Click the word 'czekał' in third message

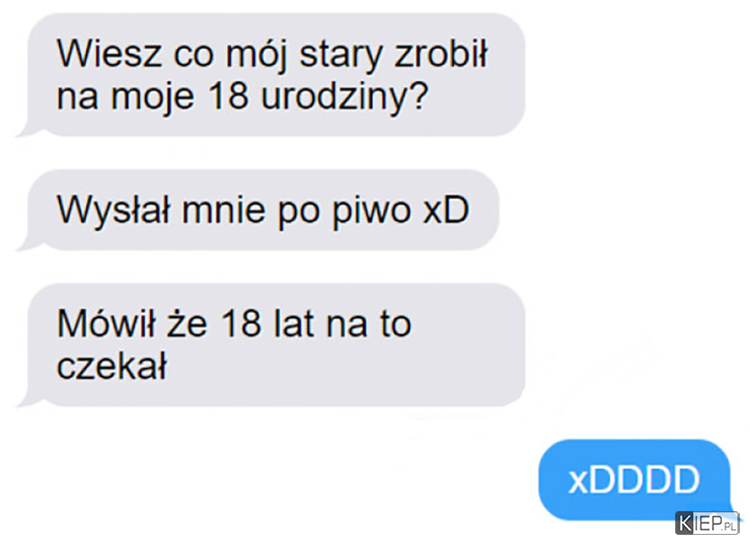coord(112,367)
